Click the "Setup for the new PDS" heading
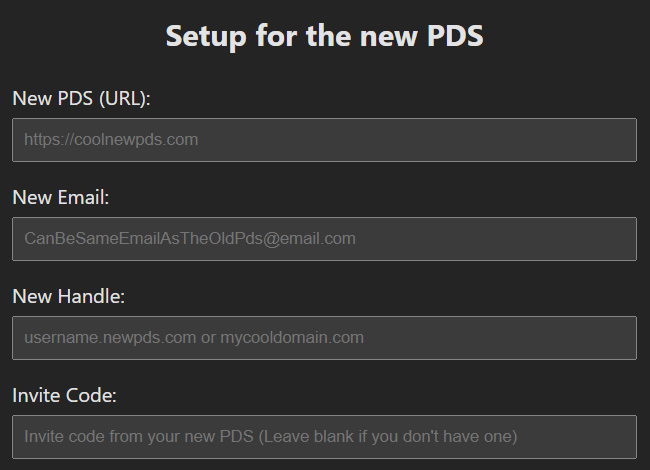 [x=324, y=37]
